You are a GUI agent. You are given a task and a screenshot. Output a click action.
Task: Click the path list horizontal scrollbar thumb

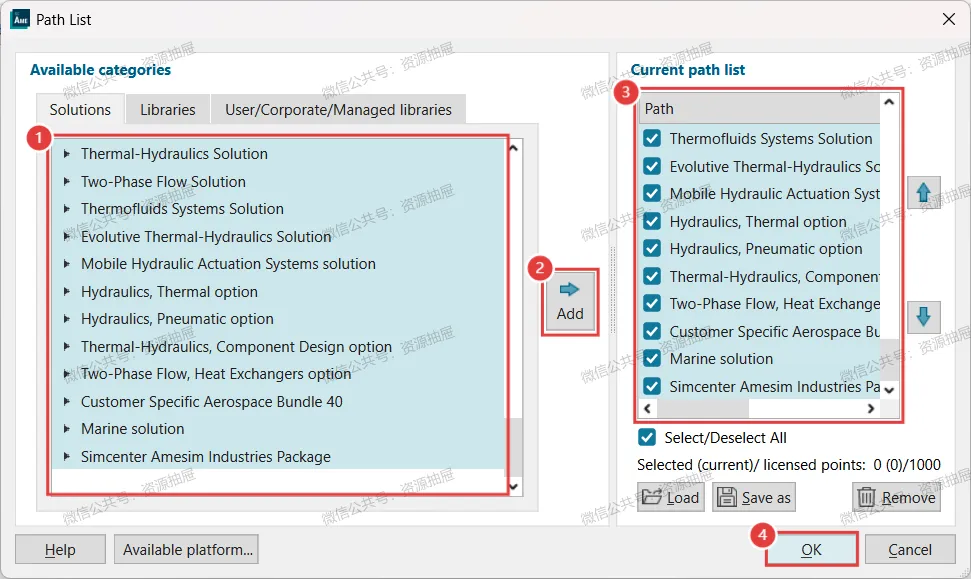coord(702,408)
